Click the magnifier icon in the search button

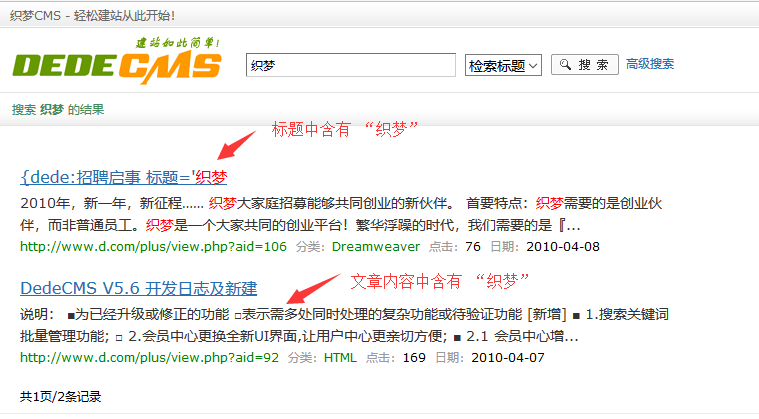pyautogui.click(x=566, y=65)
